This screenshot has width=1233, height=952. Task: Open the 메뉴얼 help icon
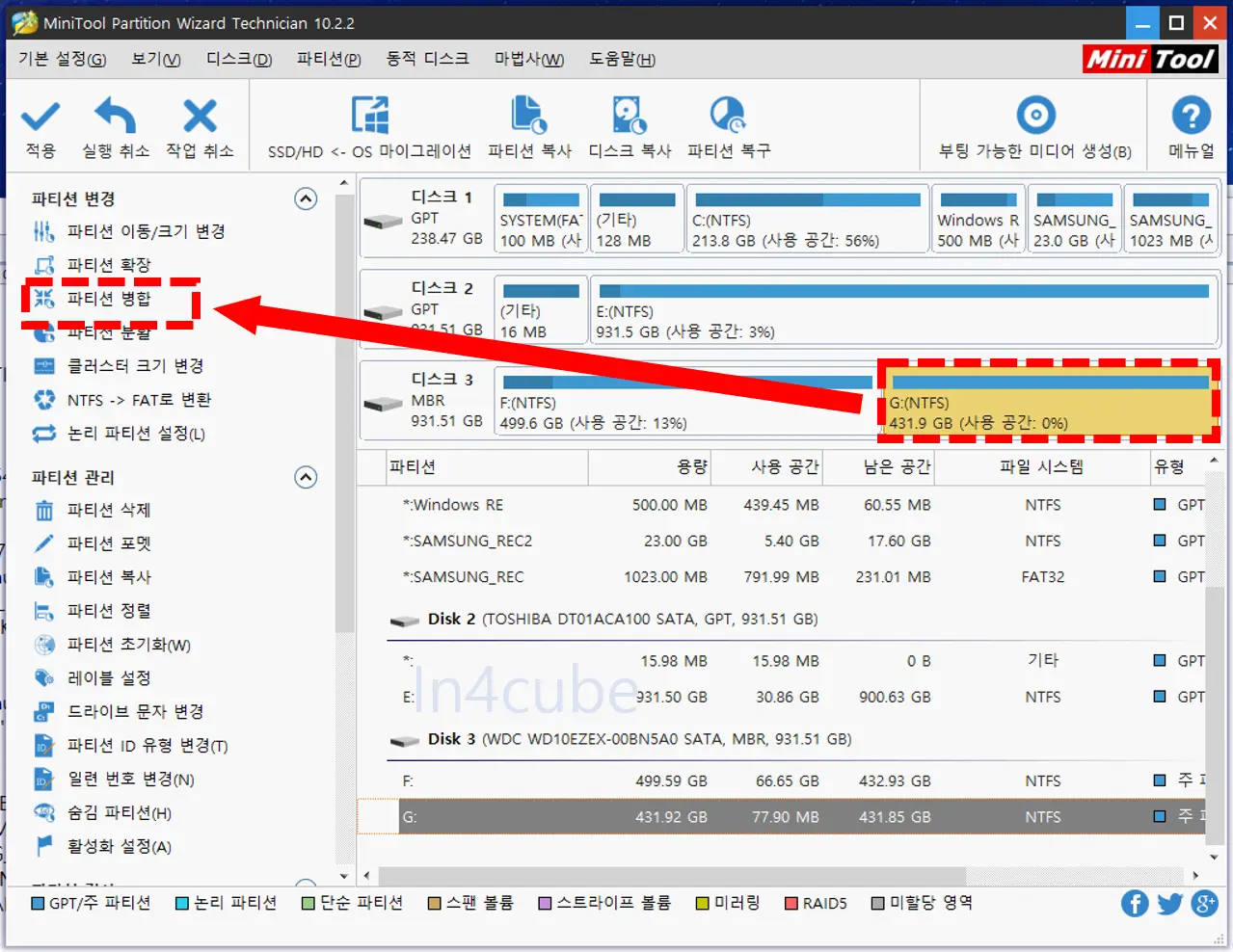[1191, 116]
